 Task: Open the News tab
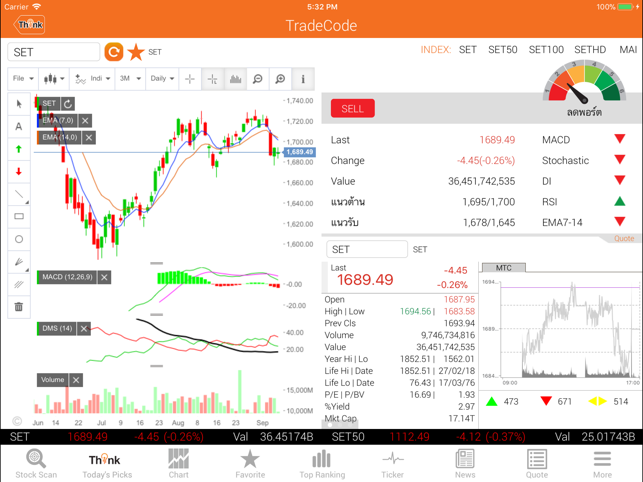point(465,464)
